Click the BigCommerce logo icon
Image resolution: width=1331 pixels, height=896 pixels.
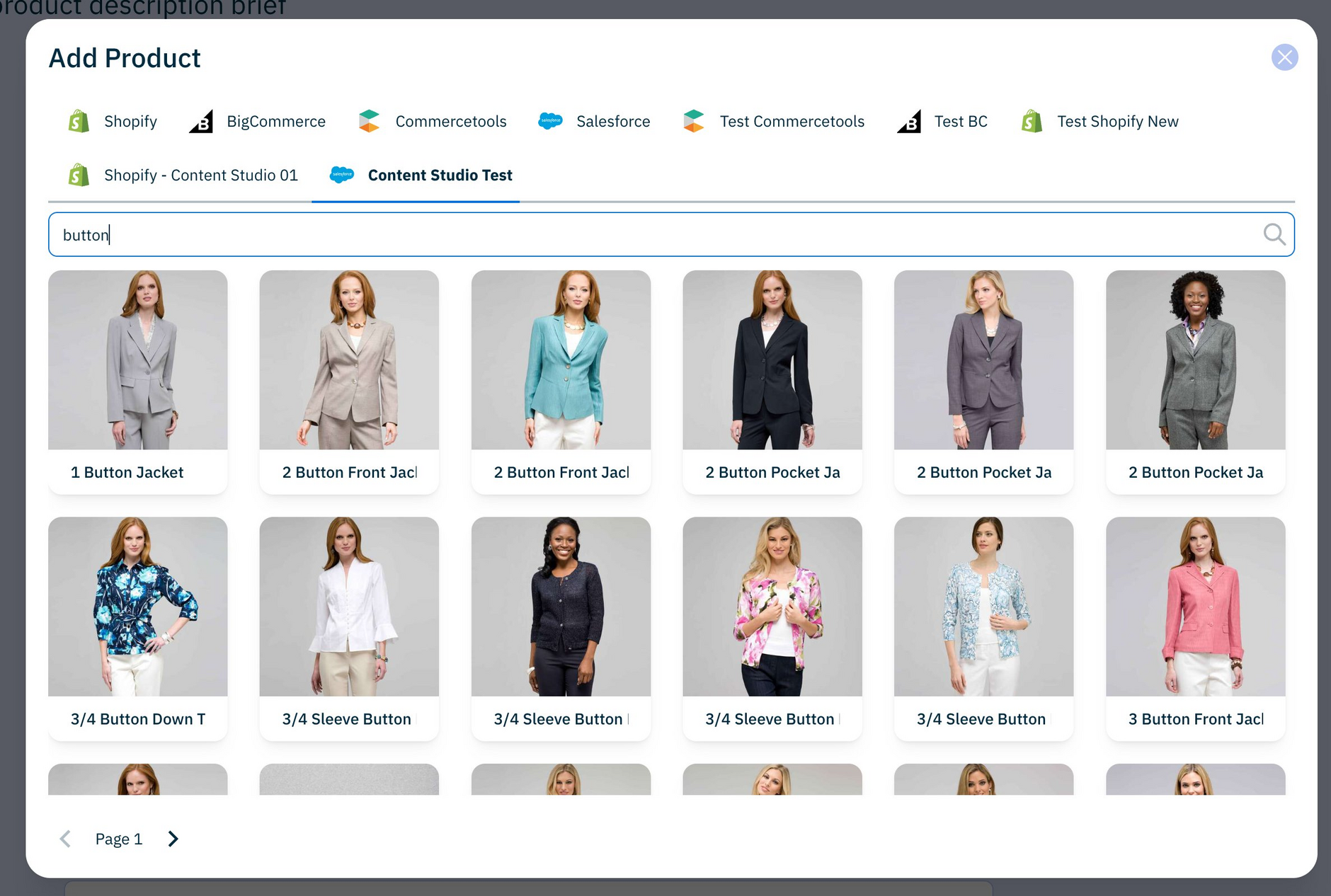pos(201,121)
